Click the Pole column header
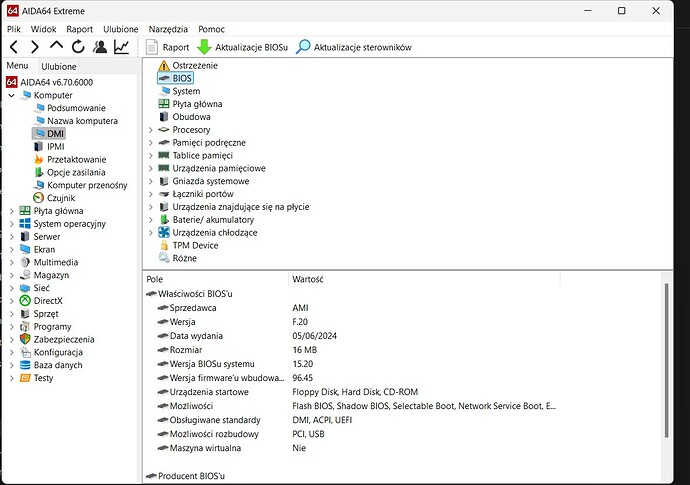Image resolution: width=690 pixels, height=485 pixels. click(x=216, y=279)
